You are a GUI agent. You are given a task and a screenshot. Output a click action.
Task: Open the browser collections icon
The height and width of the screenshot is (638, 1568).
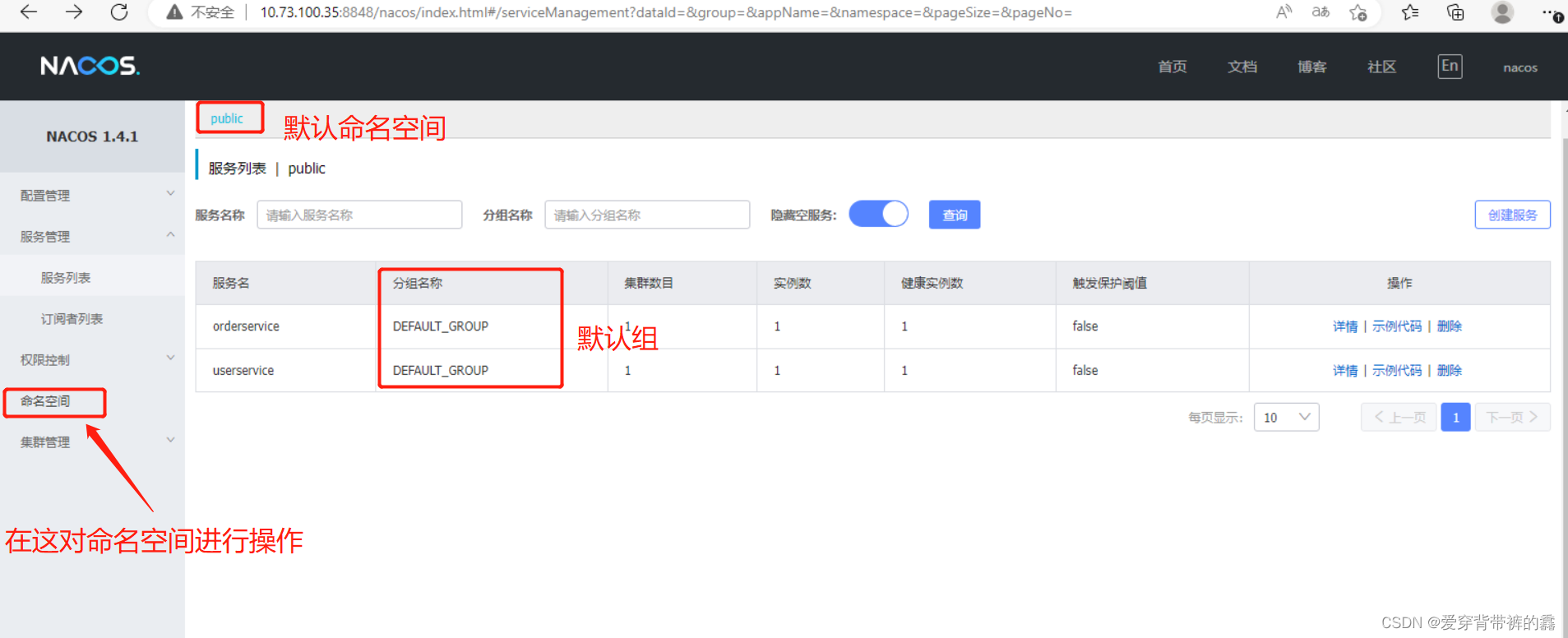point(1455,12)
